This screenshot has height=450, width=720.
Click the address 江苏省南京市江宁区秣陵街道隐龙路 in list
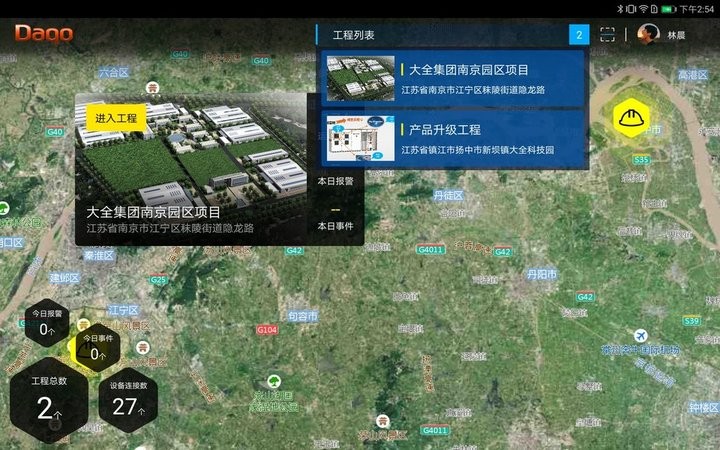tap(473, 90)
